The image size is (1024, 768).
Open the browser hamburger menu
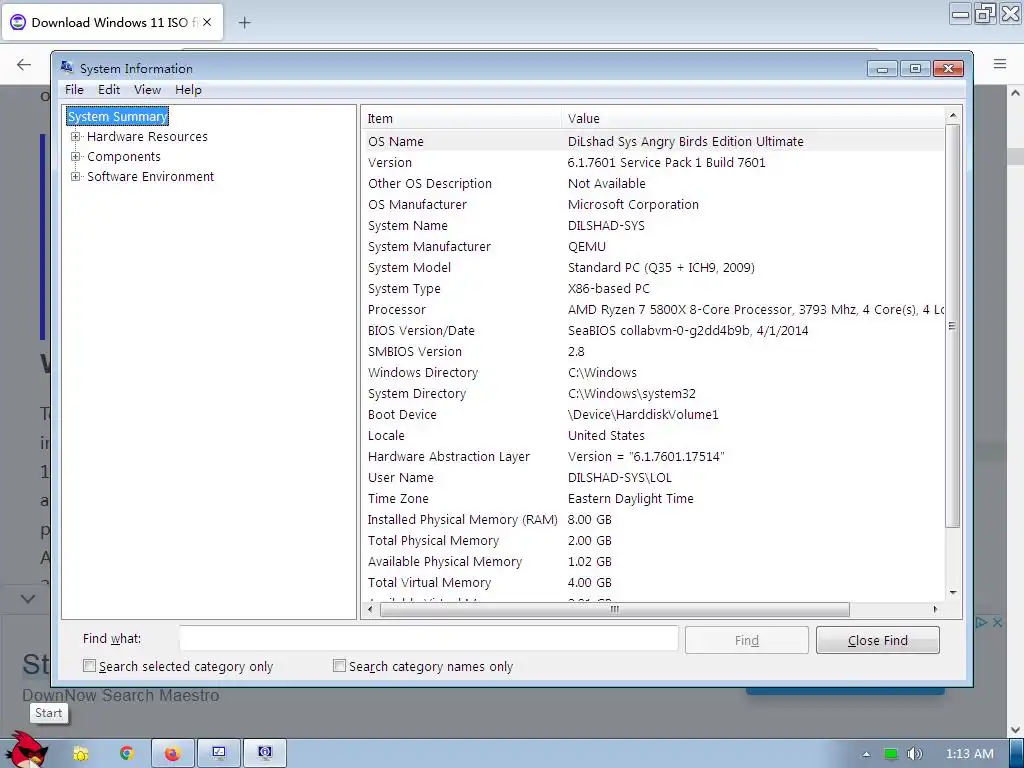pyautogui.click(x=1000, y=64)
